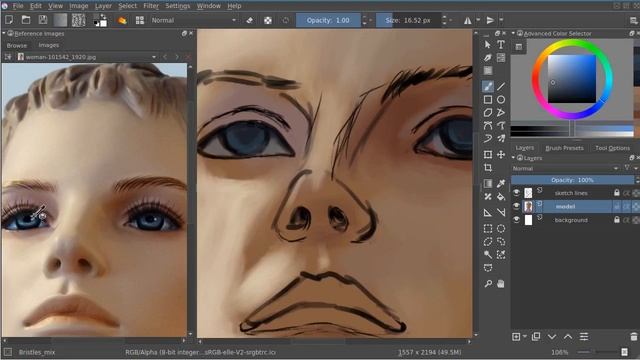The image size is (640, 360).
Task: Switch to the Browse tab
Action: (17, 45)
